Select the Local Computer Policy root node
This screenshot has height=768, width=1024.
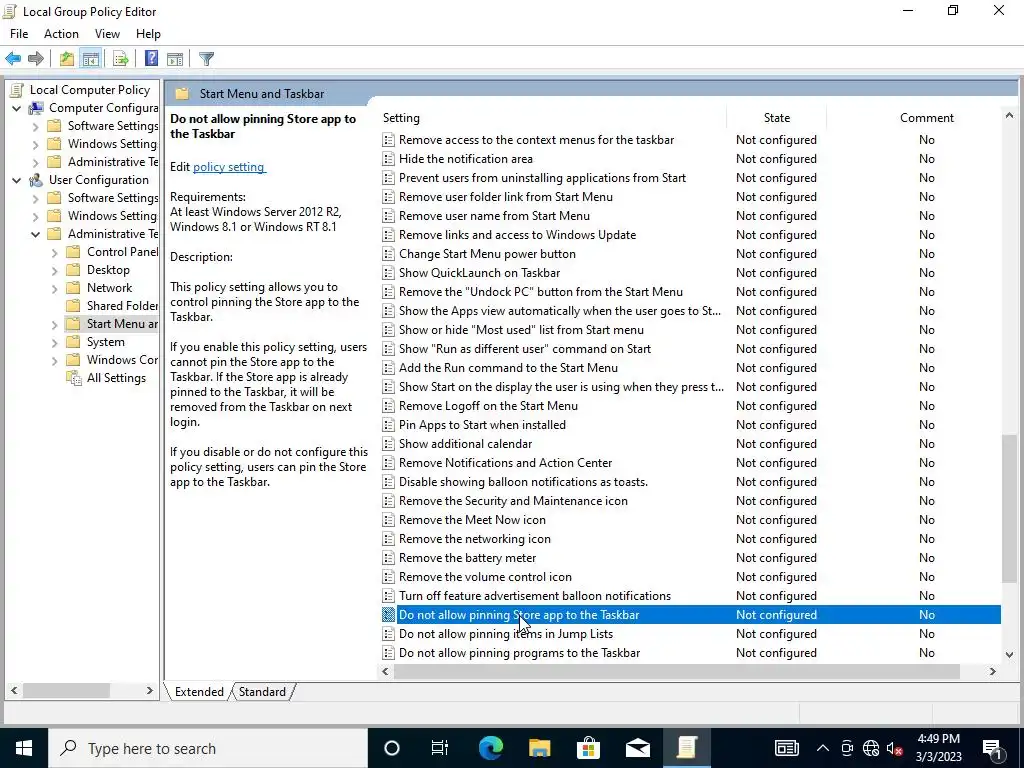[89, 89]
